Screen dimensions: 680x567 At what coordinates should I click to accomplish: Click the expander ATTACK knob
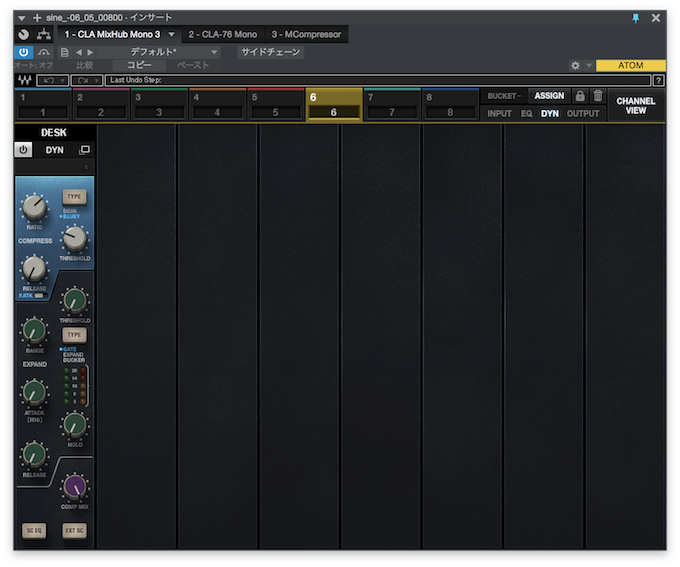click(34, 392)
